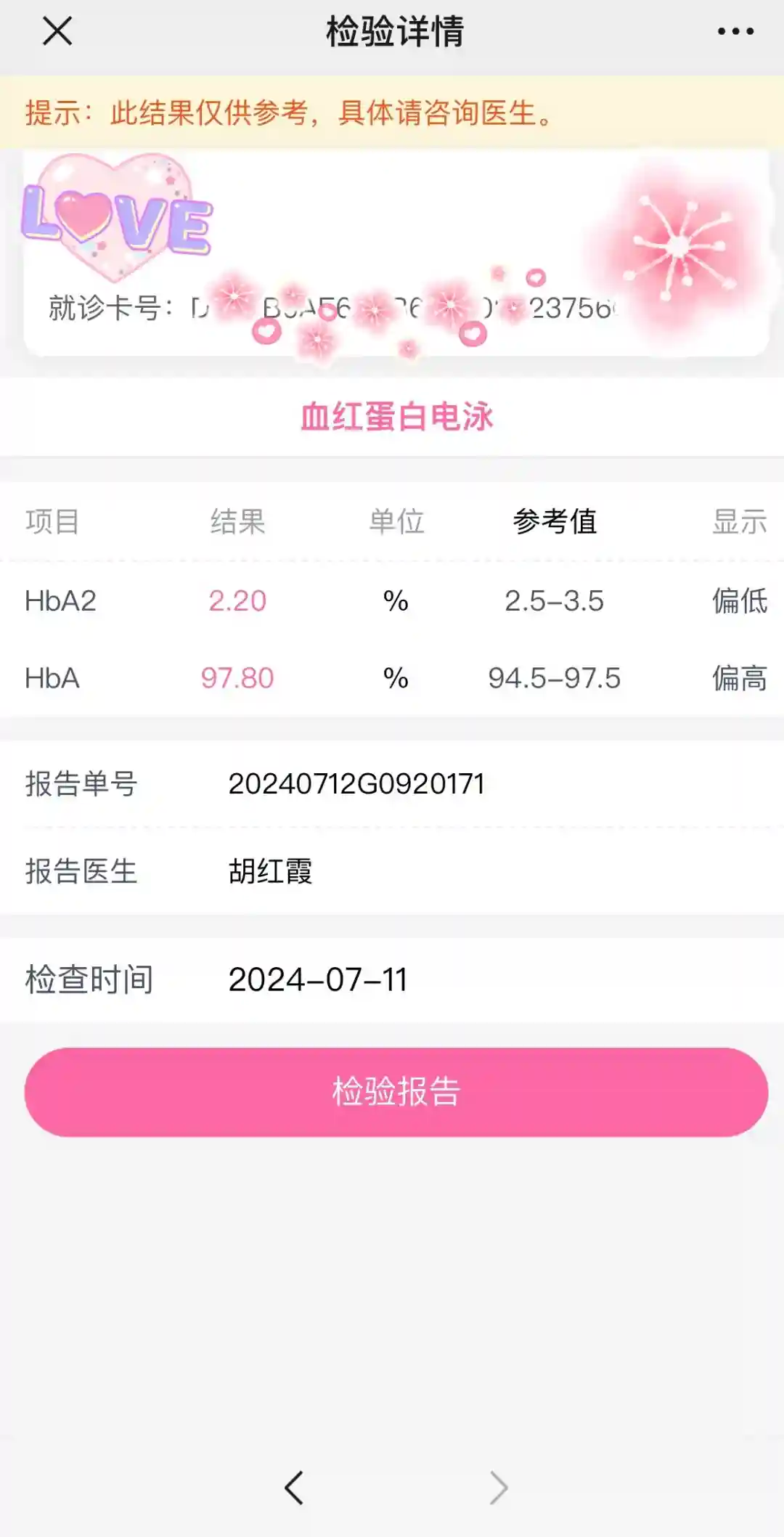Tap the 检验详情 page title

pyautogui.click(x=395, y=32)
